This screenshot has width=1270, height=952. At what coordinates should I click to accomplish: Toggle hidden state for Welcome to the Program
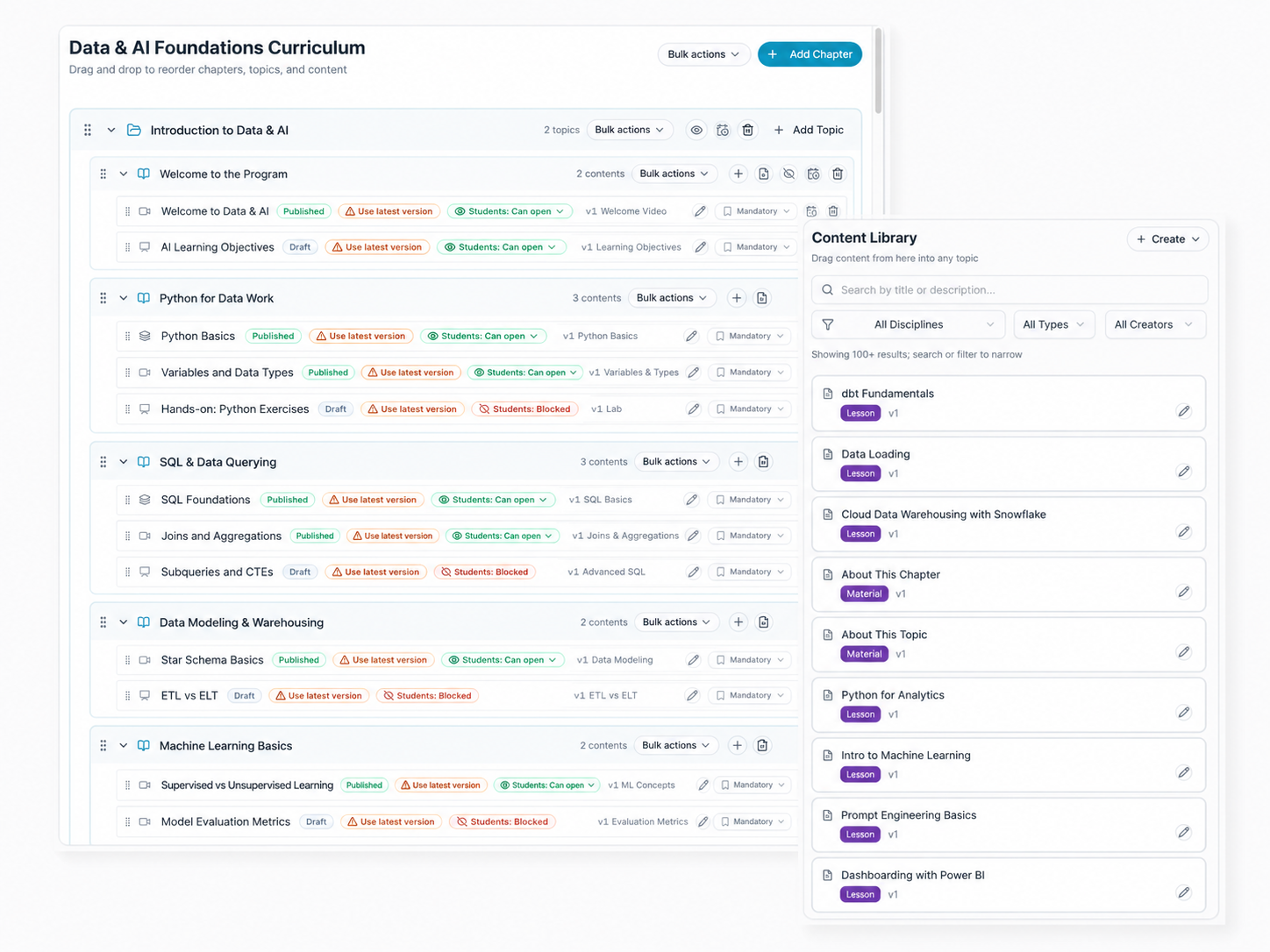[x=788, y=174]
